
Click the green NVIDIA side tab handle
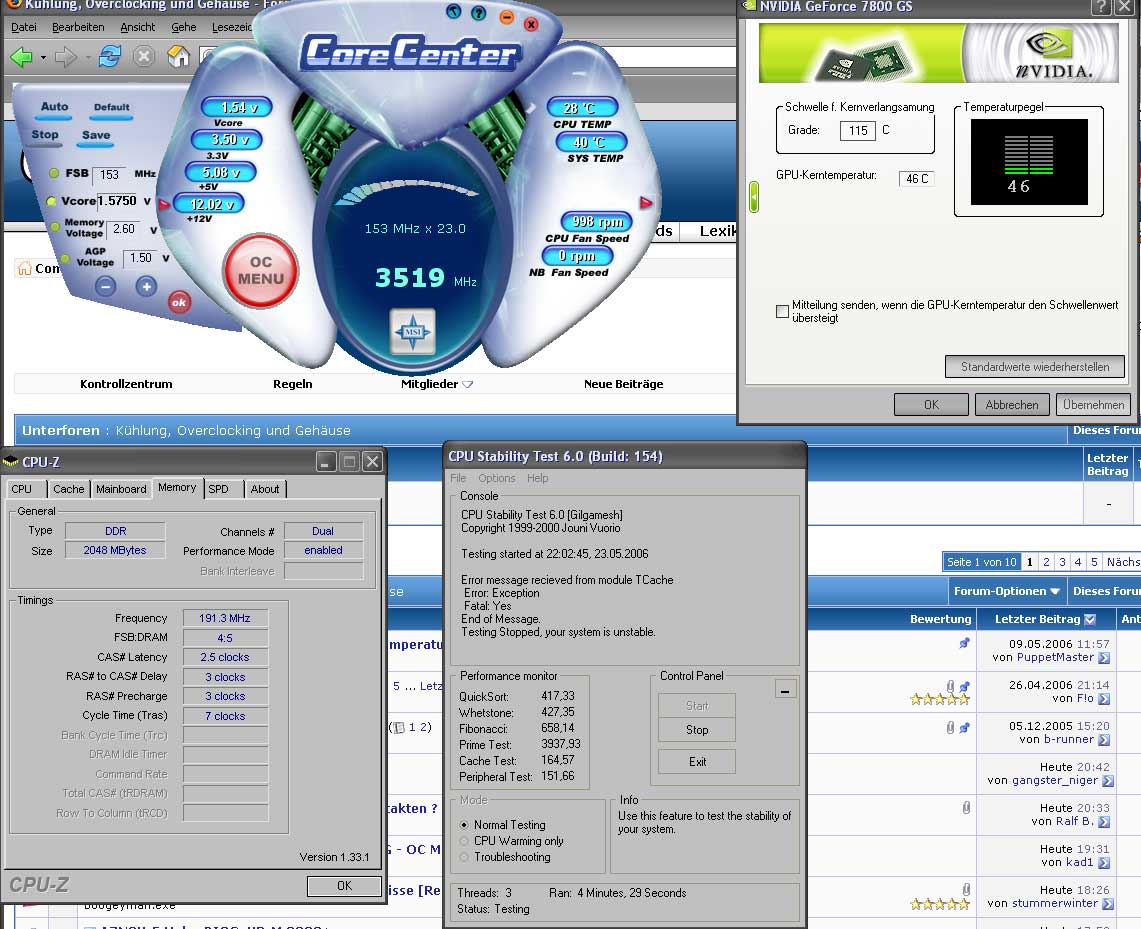[x=754, y=196]
